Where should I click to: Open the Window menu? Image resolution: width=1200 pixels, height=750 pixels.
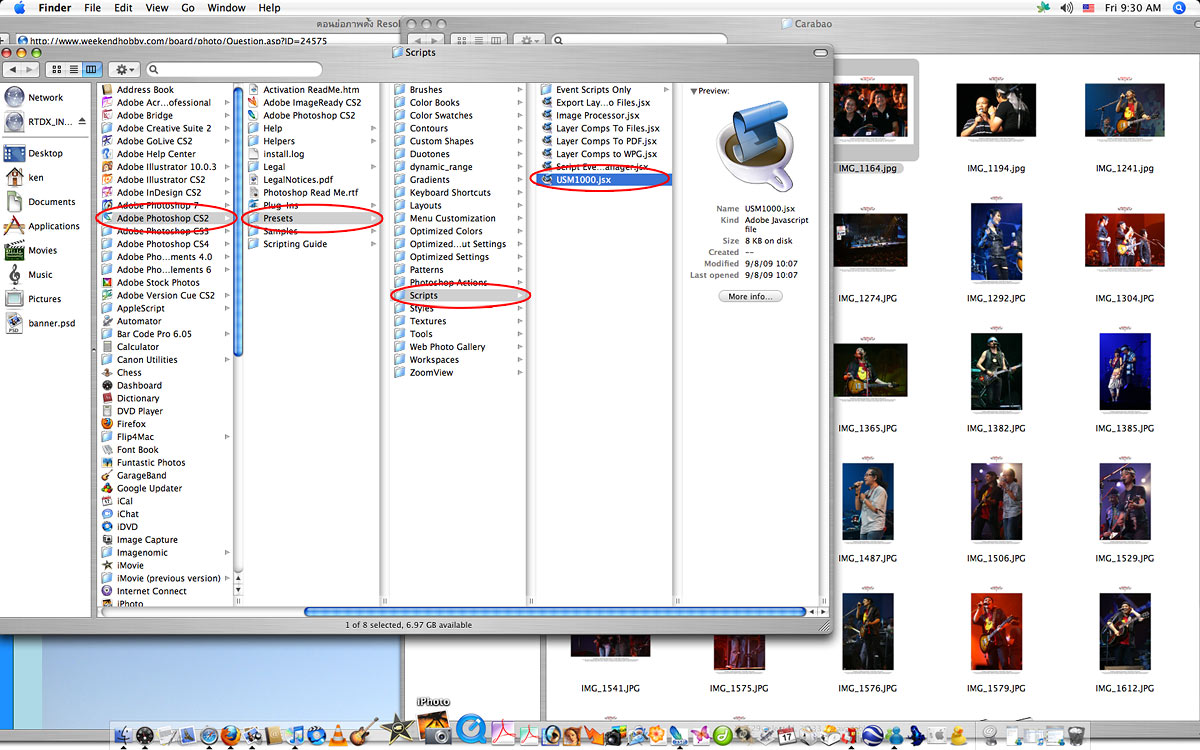coord(227,8)
